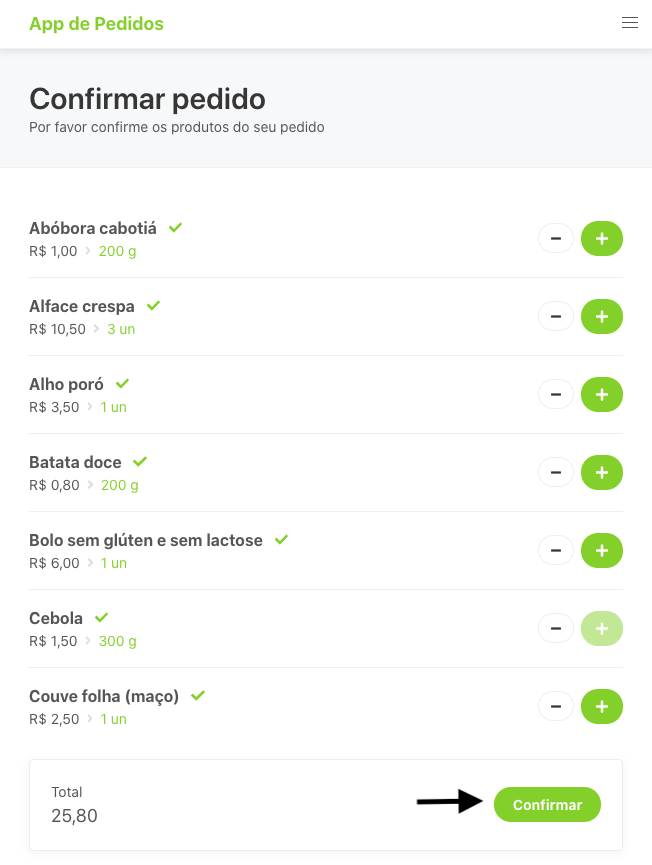Viewport: 652px width, 865px height.
Task: Increase Couve folha (maço) quantity
Action: [601, 707]
